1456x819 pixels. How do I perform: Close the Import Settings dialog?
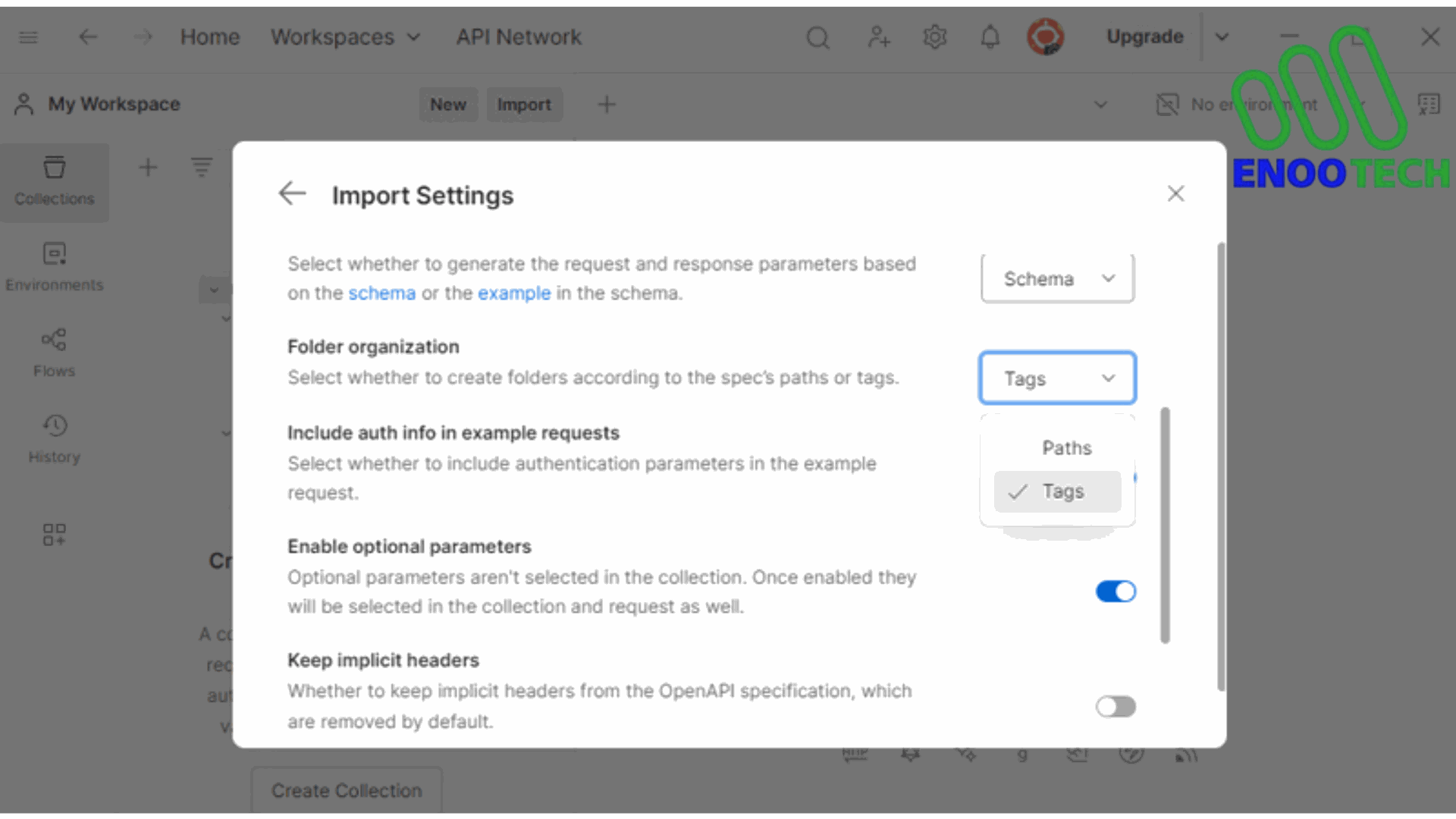pos(1175,194)
